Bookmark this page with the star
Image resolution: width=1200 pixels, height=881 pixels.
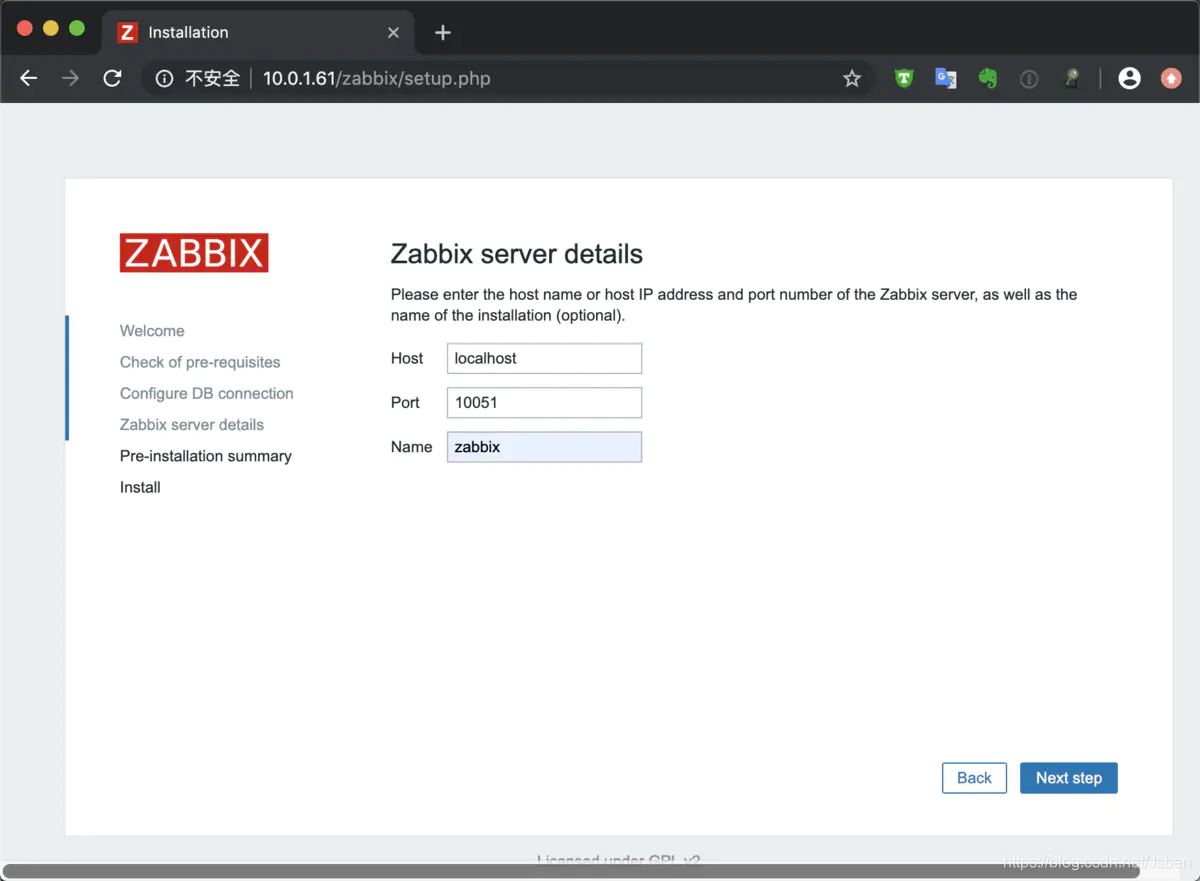(852, 78)
